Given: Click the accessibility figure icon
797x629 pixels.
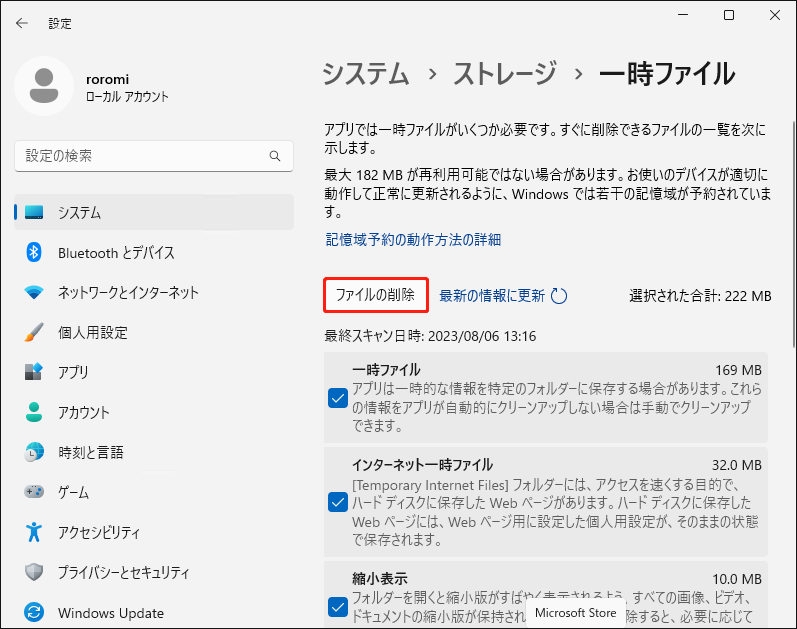Looking at the screenshot, I should coord(34,532).
